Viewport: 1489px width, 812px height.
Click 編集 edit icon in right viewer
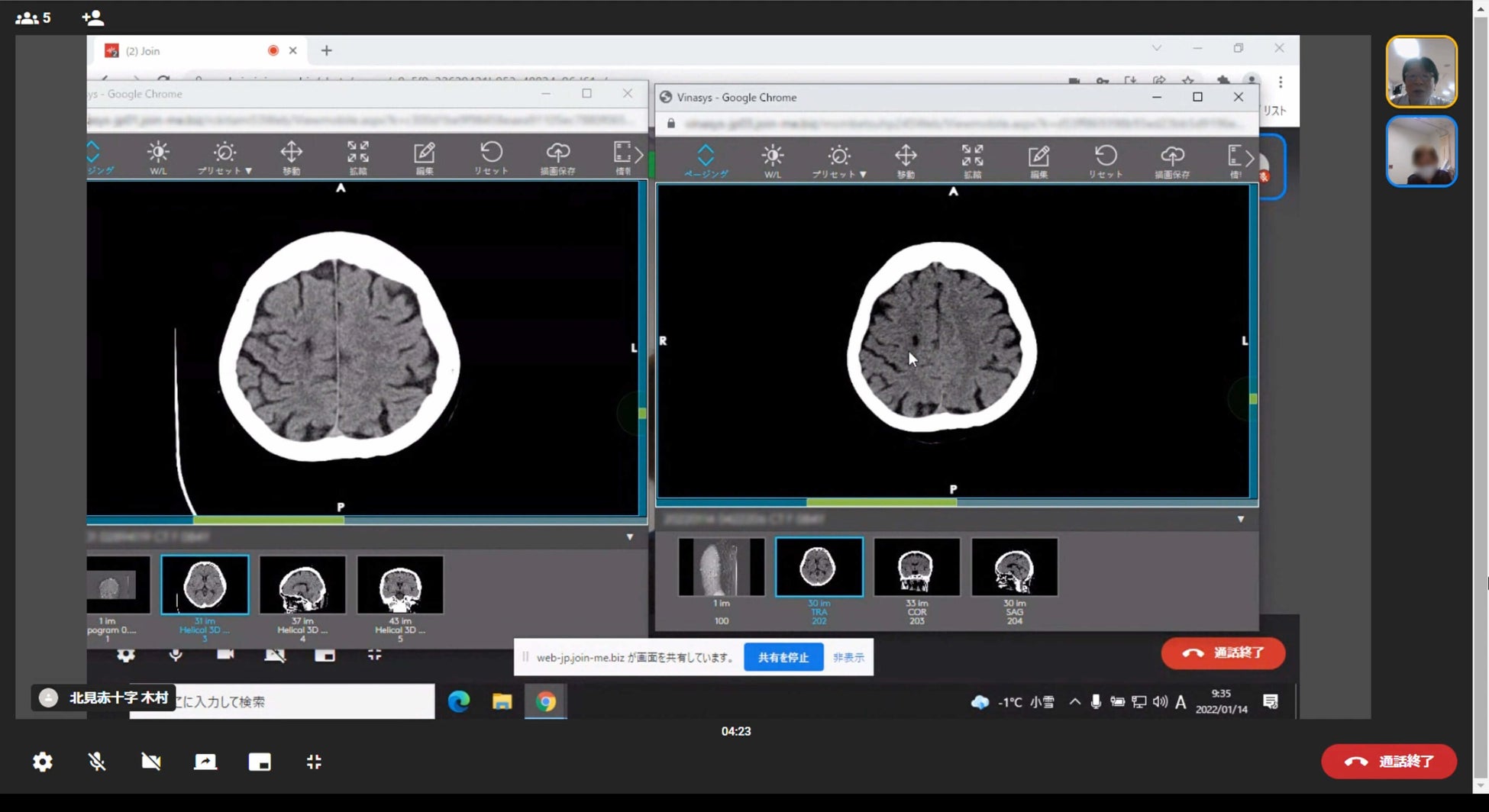click(x=1038, y=161)
